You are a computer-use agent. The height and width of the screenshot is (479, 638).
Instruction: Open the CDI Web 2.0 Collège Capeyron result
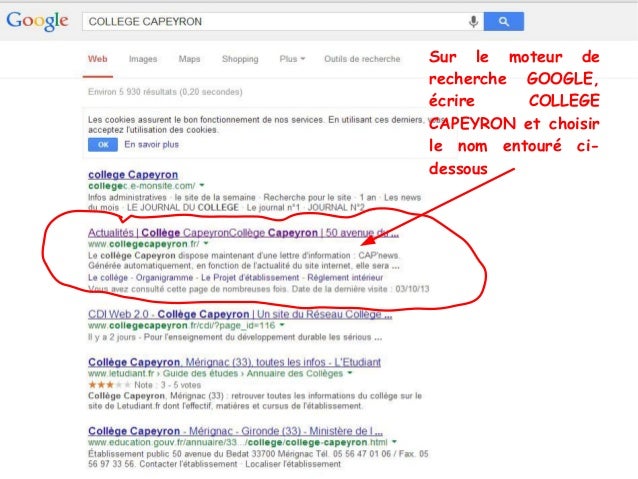(x=240, y=314)
